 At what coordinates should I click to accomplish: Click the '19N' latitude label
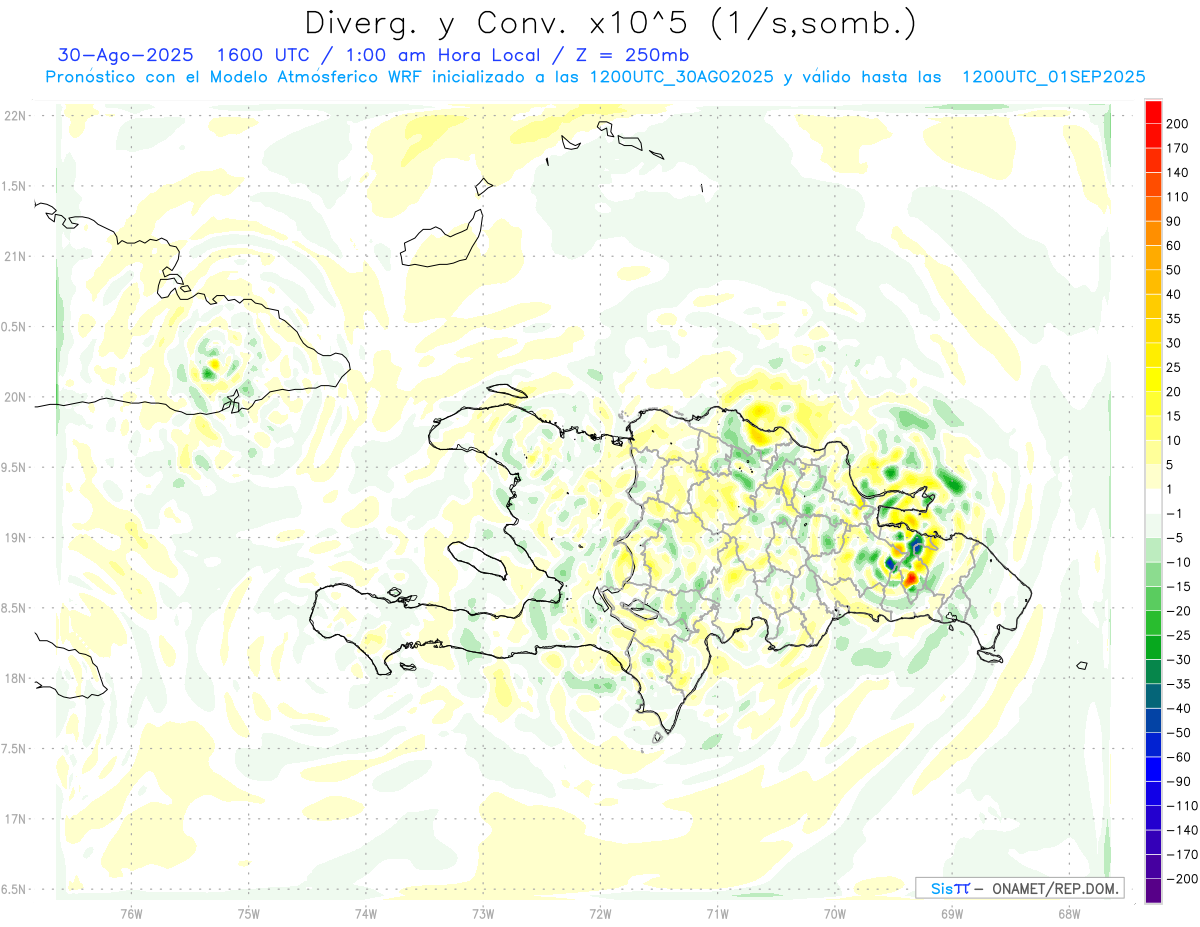(15, 538)
